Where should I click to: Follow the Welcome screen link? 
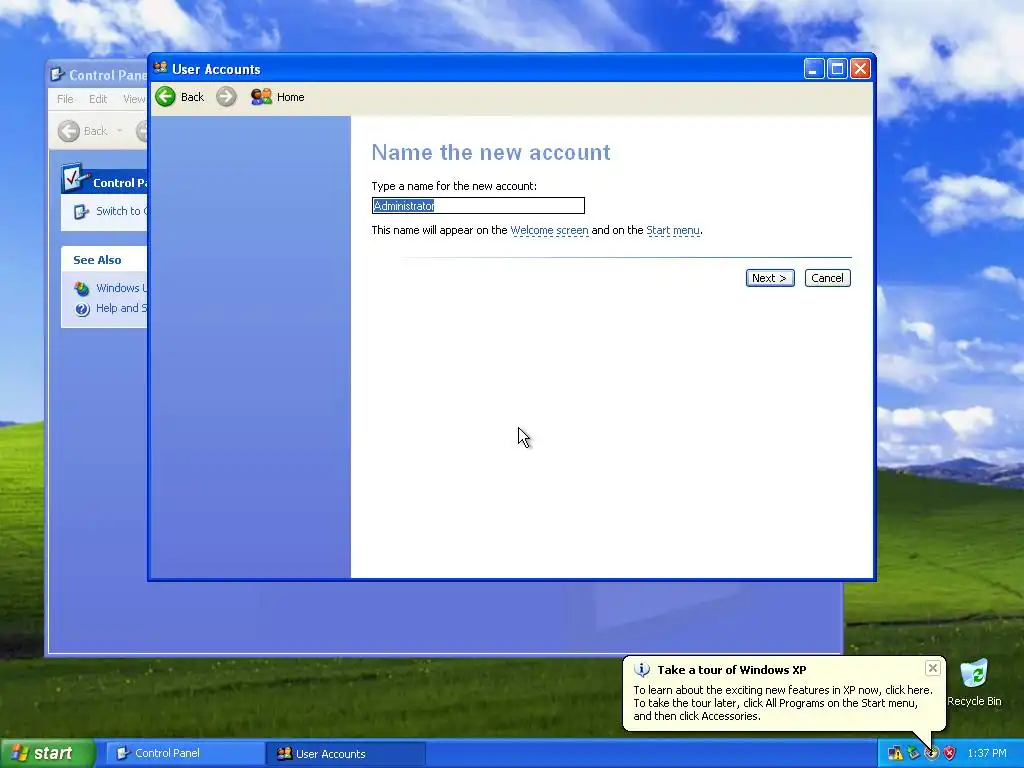549,230
